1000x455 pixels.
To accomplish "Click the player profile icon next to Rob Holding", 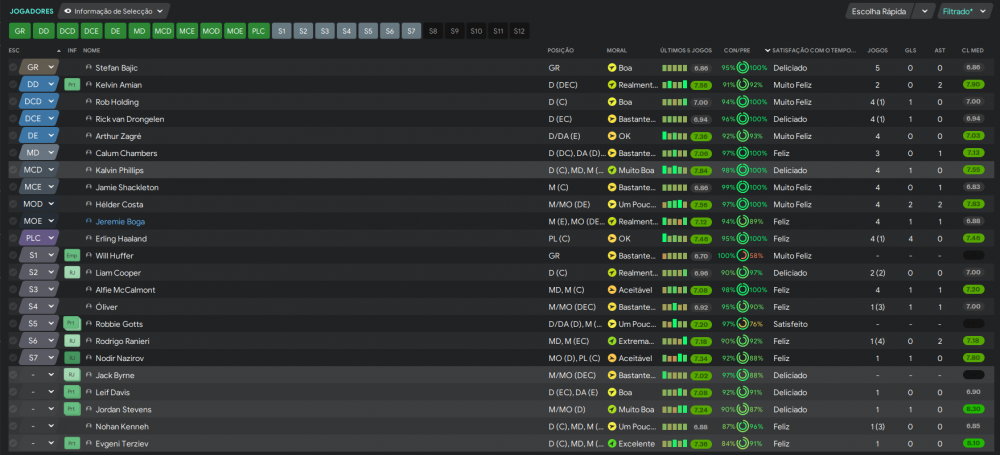I will pyautogui.click(x=89, y=102).
